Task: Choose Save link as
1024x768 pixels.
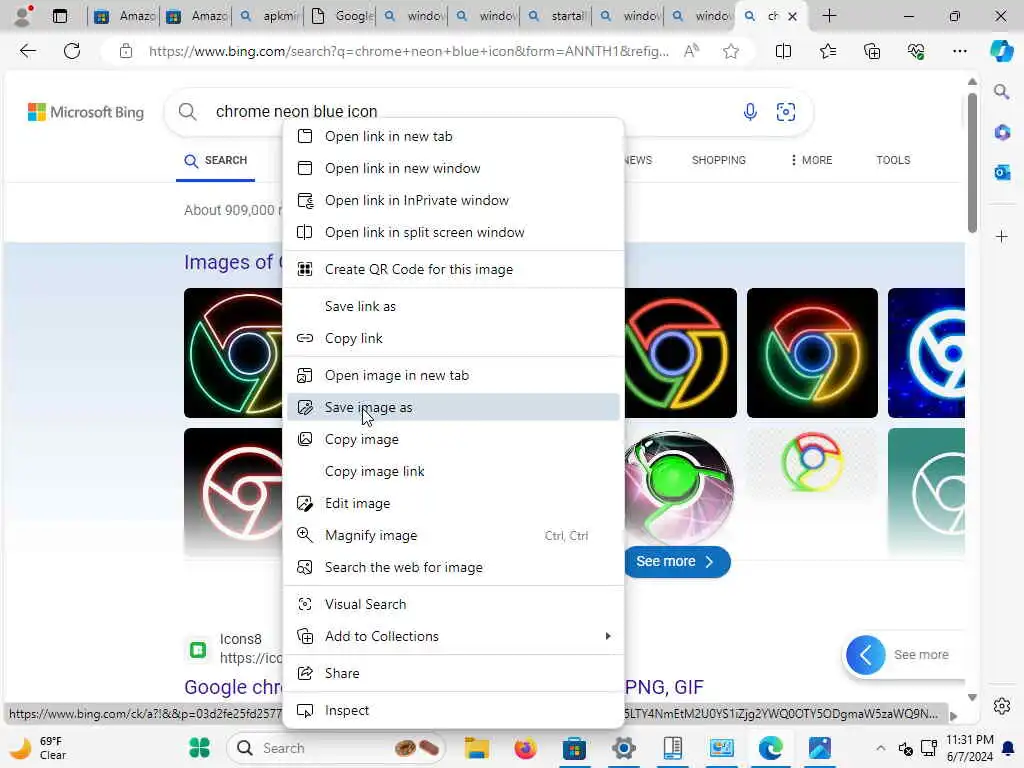Action: pos(453,306)
